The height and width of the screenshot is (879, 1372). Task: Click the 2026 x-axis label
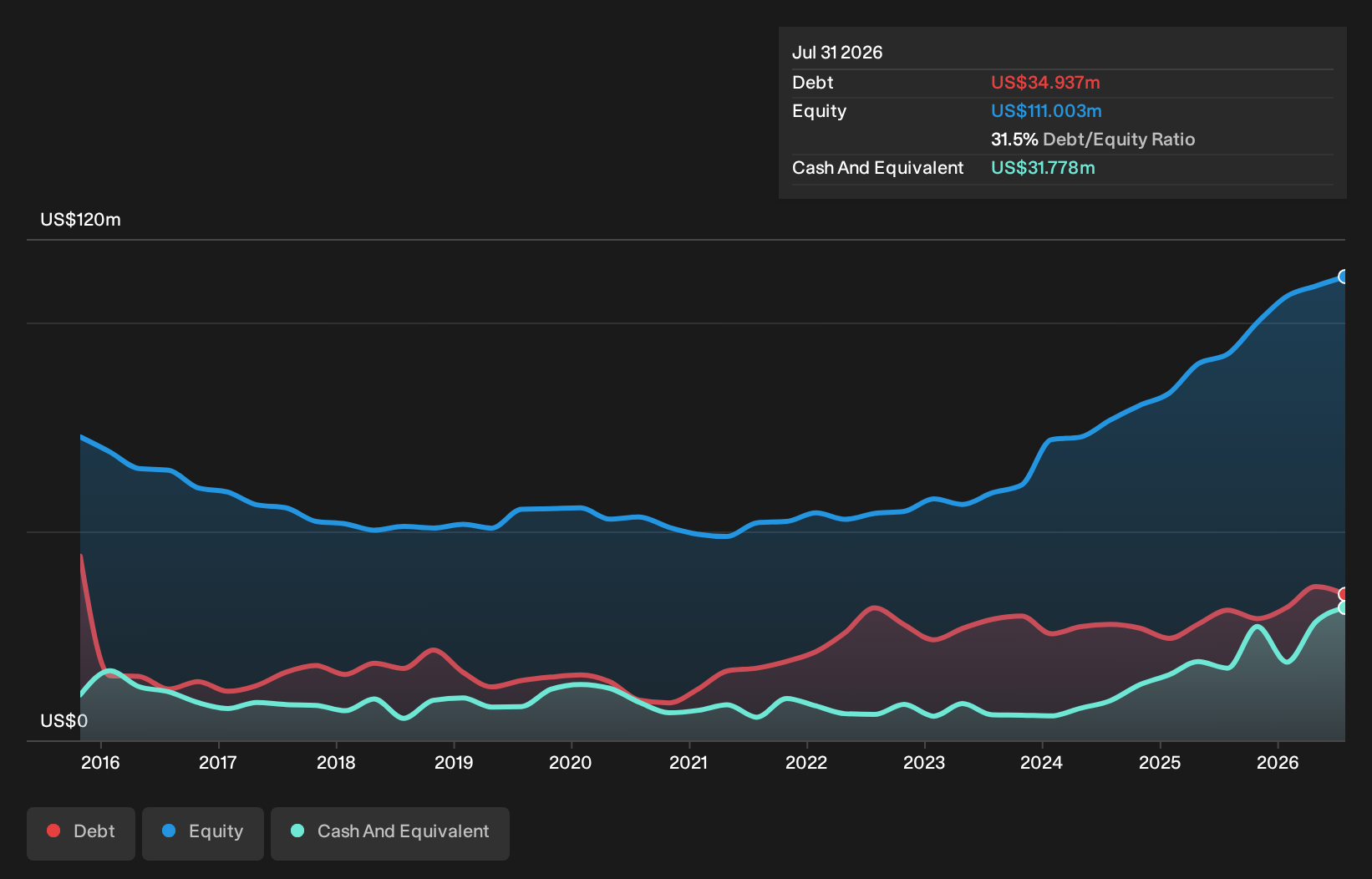click(x=1278, y=763)
